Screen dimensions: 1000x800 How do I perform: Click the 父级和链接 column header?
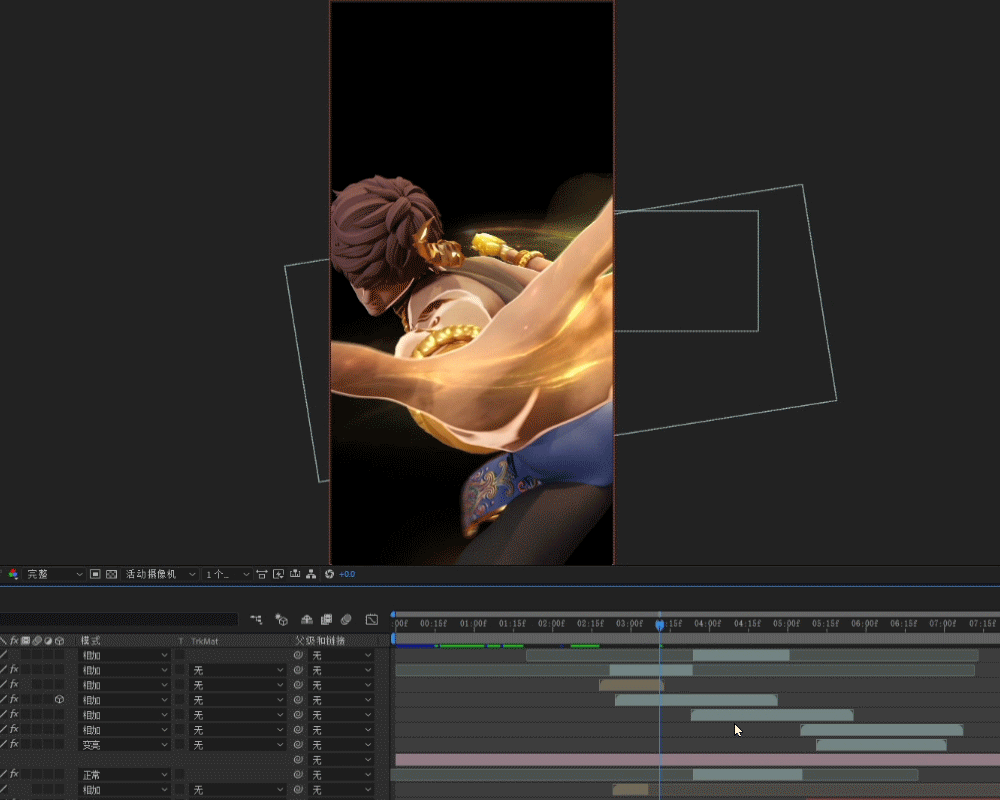point(320,641)
